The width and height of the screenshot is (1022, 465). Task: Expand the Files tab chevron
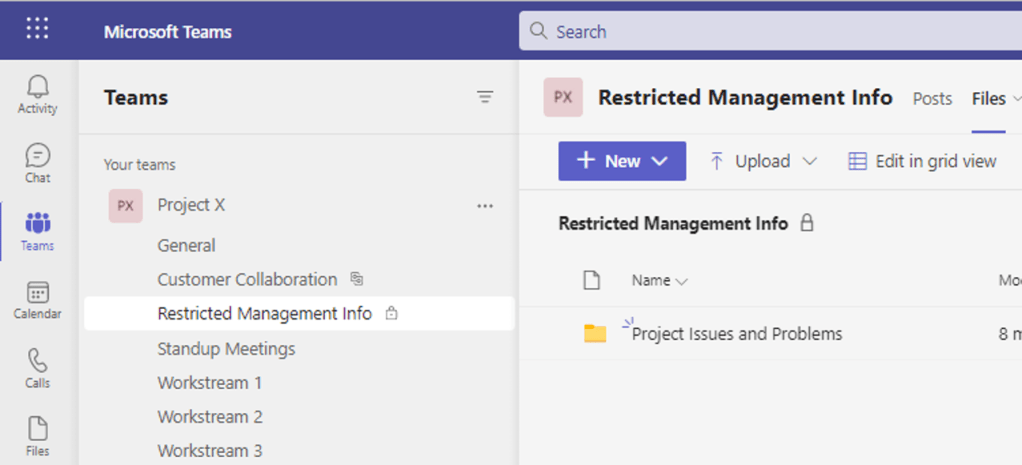click(1015, 99)
